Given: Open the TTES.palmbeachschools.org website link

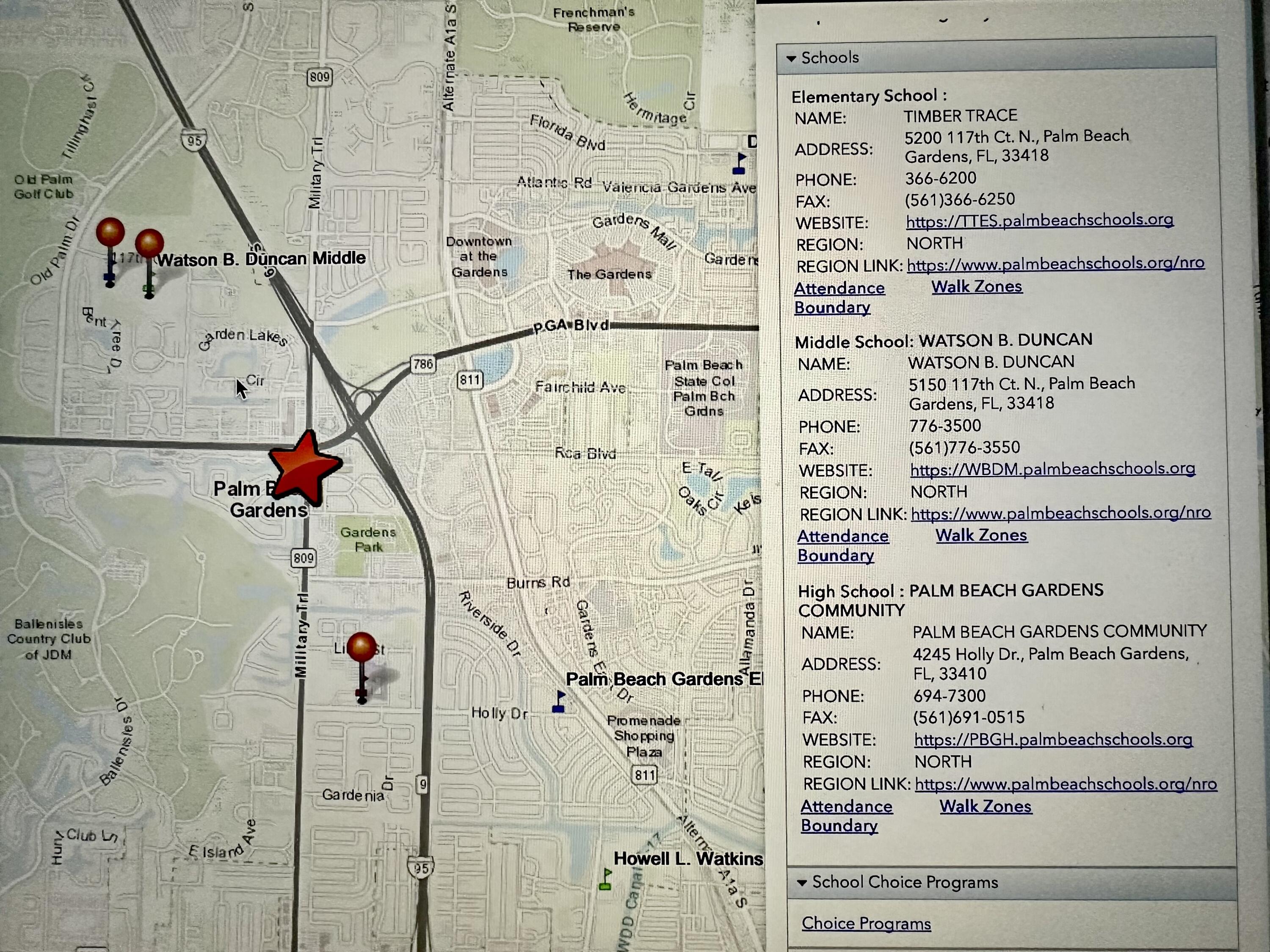Looking at the screenshot, I should coord(1039,220).
